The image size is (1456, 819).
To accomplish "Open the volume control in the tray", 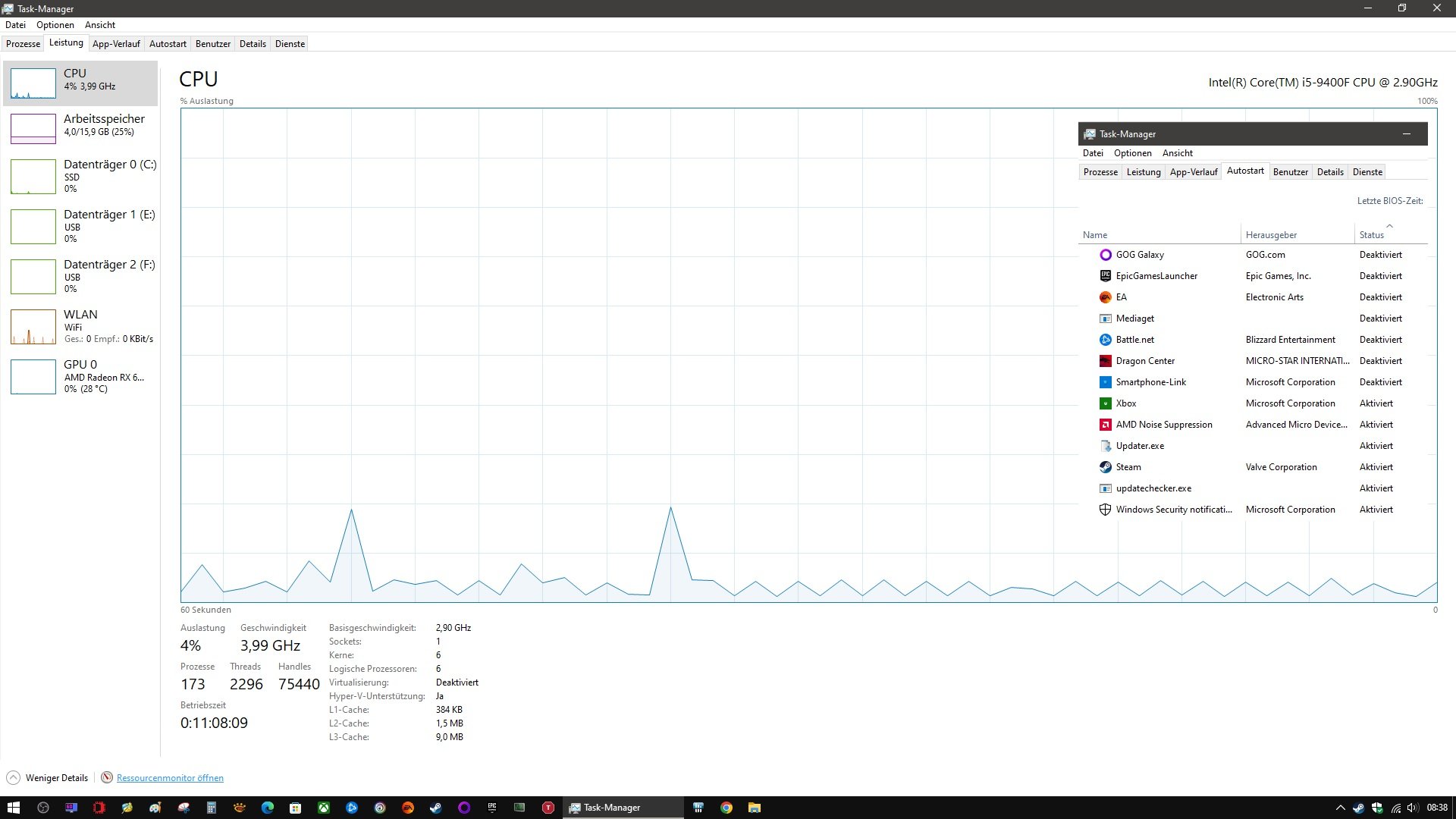I will (1413, 808).
